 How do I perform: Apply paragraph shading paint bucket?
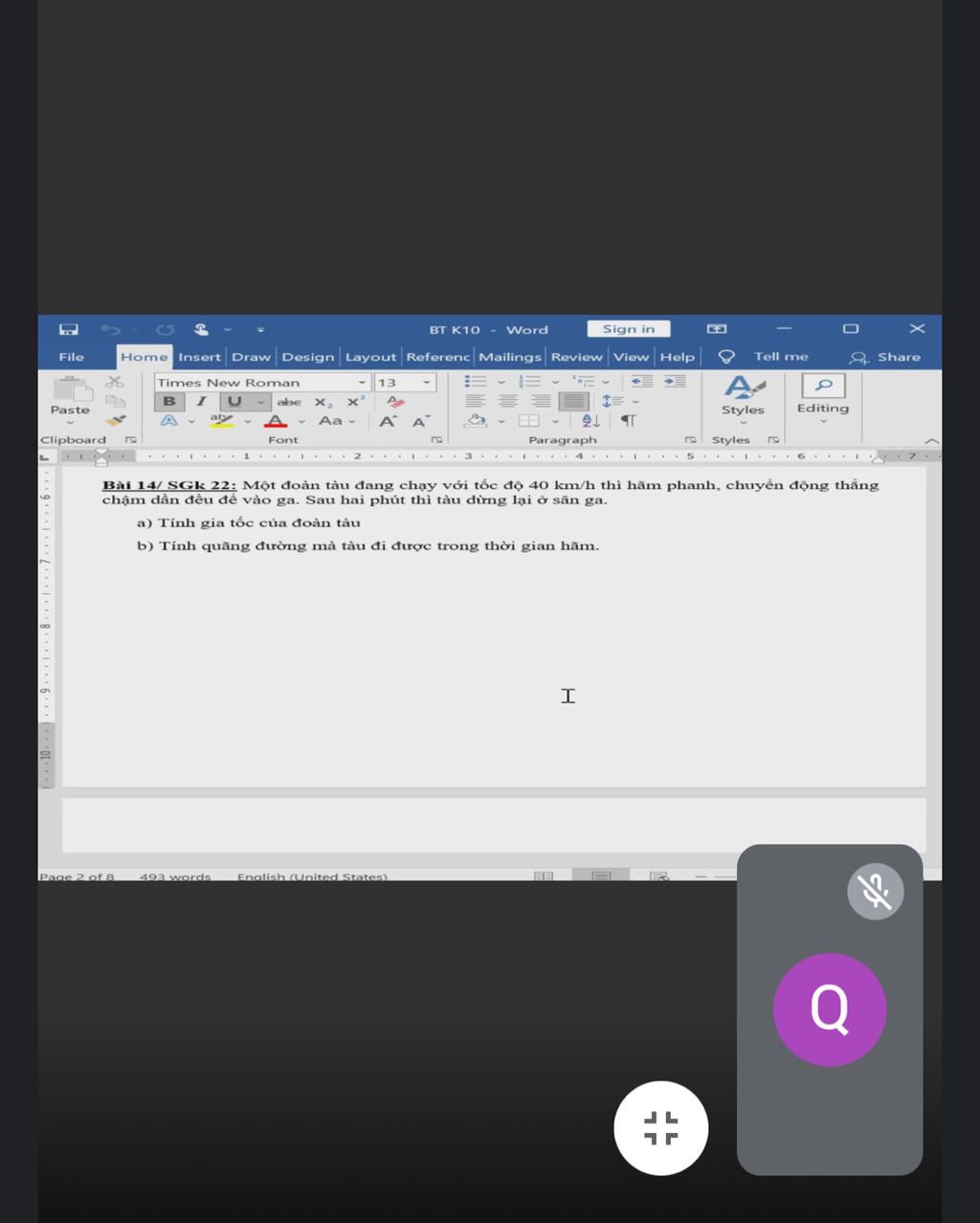coord(476,420)
